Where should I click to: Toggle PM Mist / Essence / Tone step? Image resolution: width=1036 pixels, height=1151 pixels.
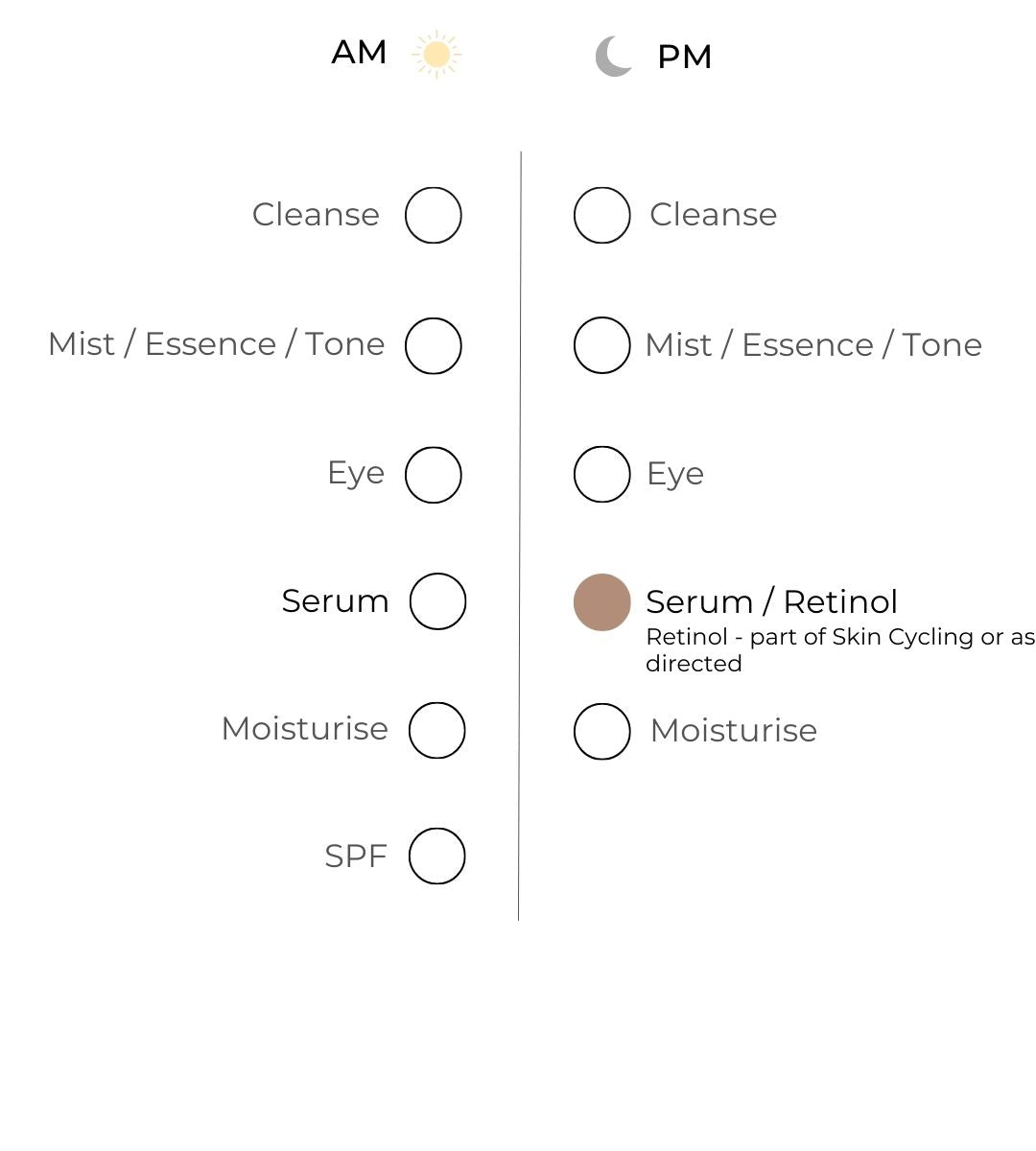(x=602, y=345)
